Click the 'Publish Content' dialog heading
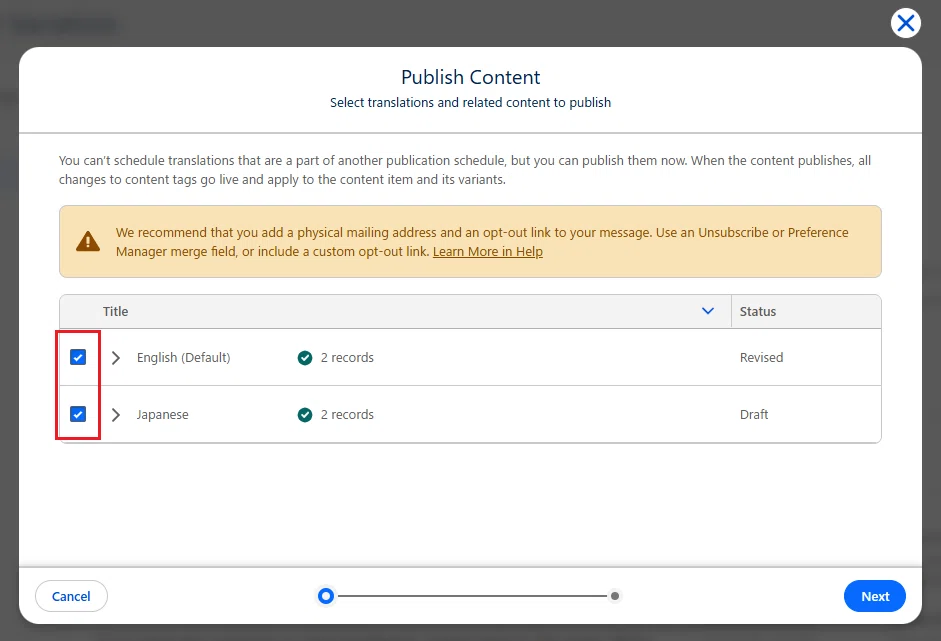The image size is (941, 641). point(470,77)
